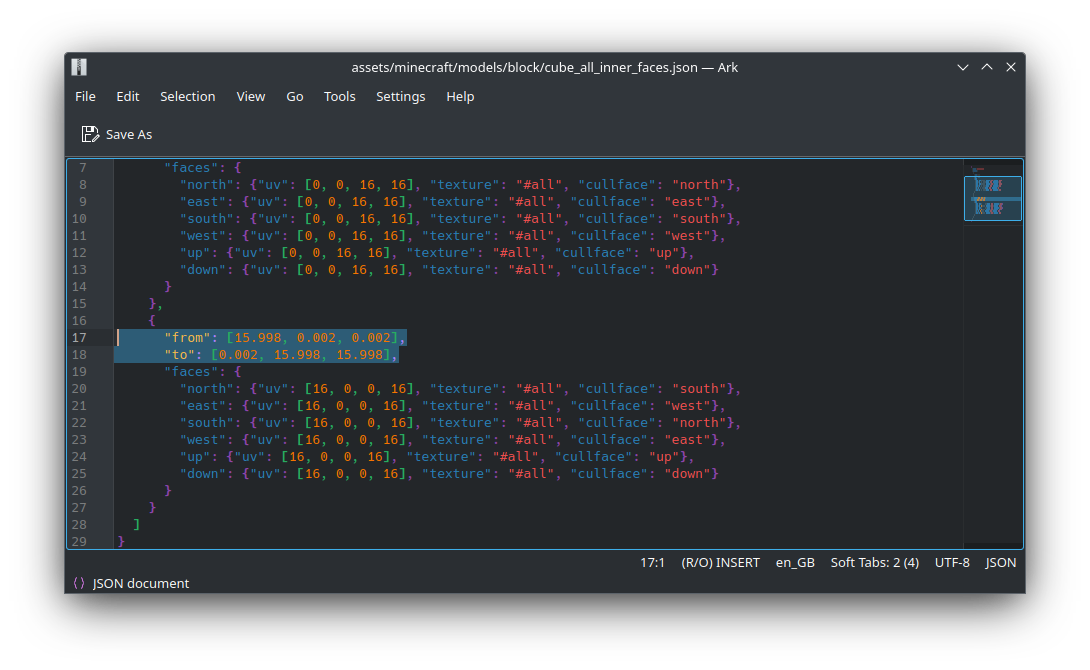Click the JSON document braces icon
1090x670 pixels.
pos(79,583)
